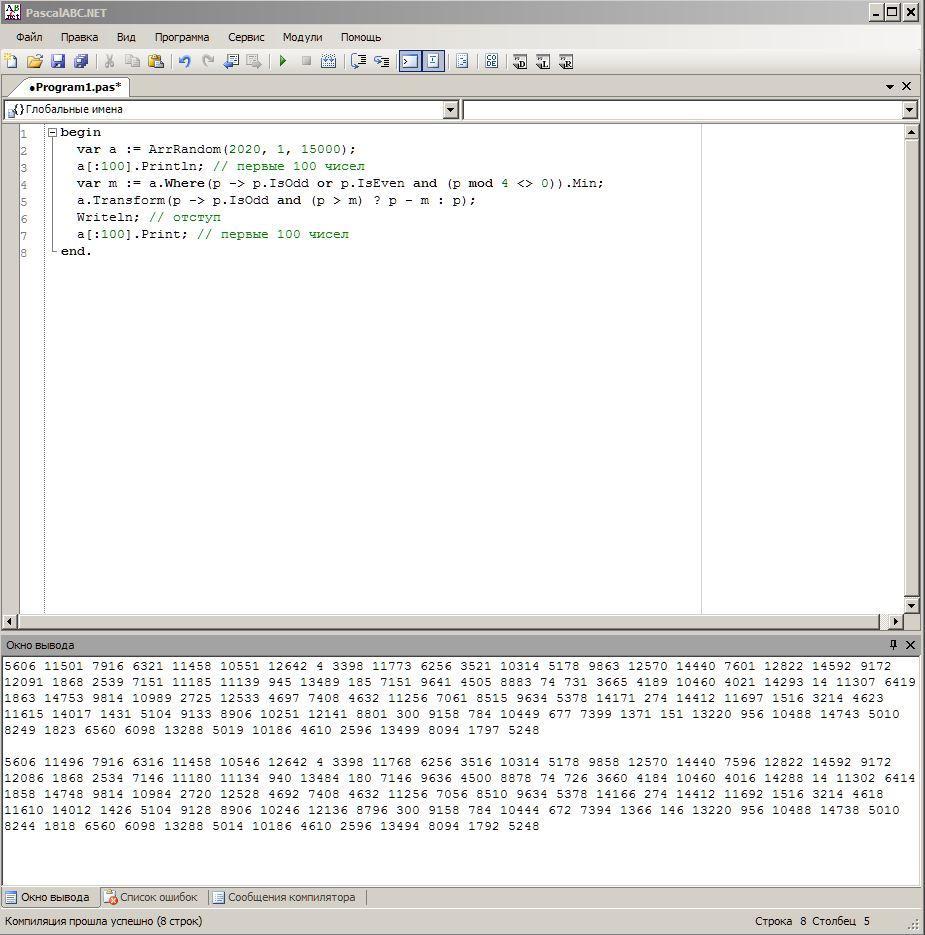Click Writeln in code line 6

(107, 217)
